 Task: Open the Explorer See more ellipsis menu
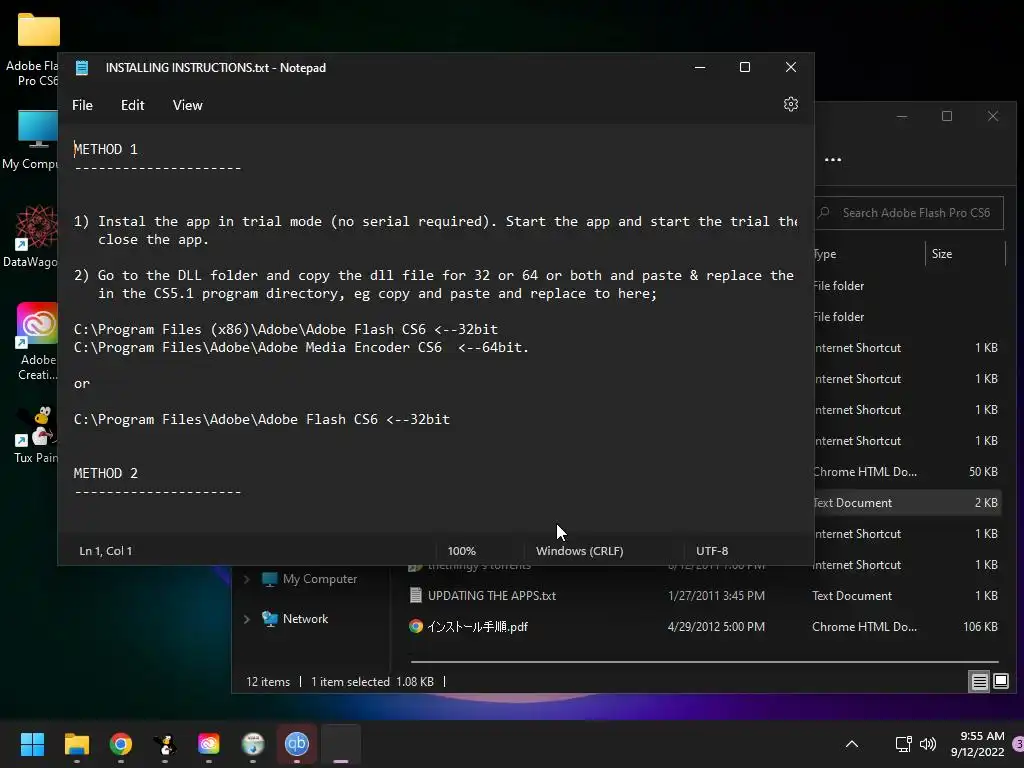pyautogui.click(x=833, y=160)
